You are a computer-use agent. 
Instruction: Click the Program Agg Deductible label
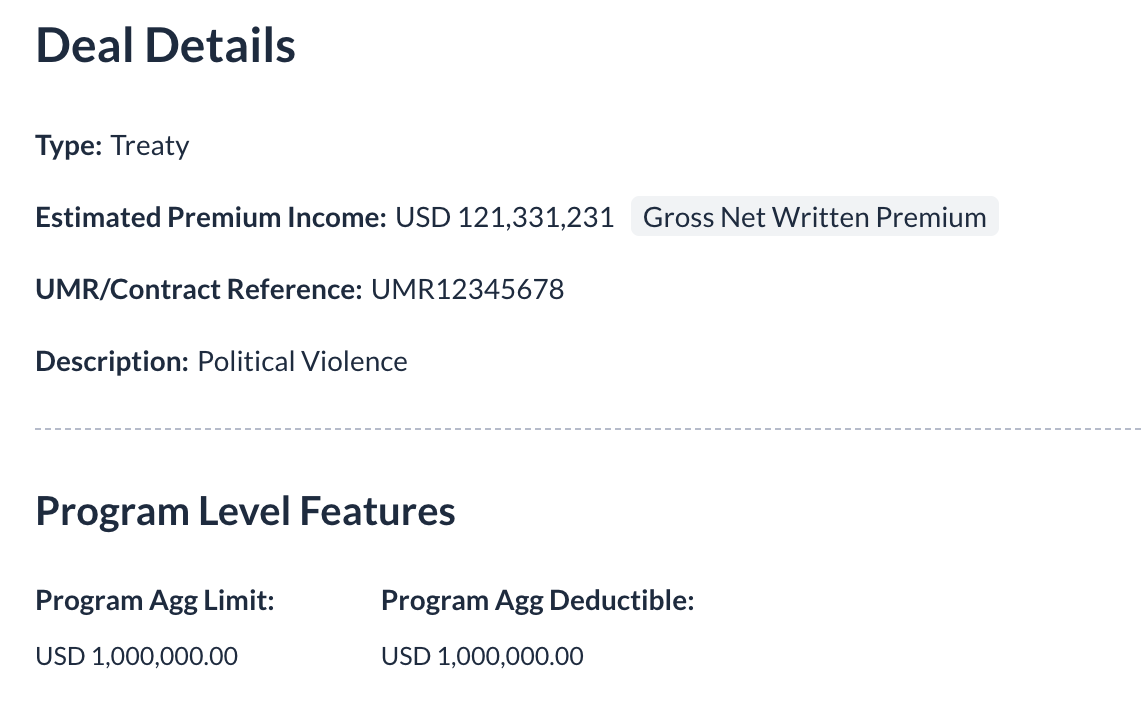(x=538, y=601)
